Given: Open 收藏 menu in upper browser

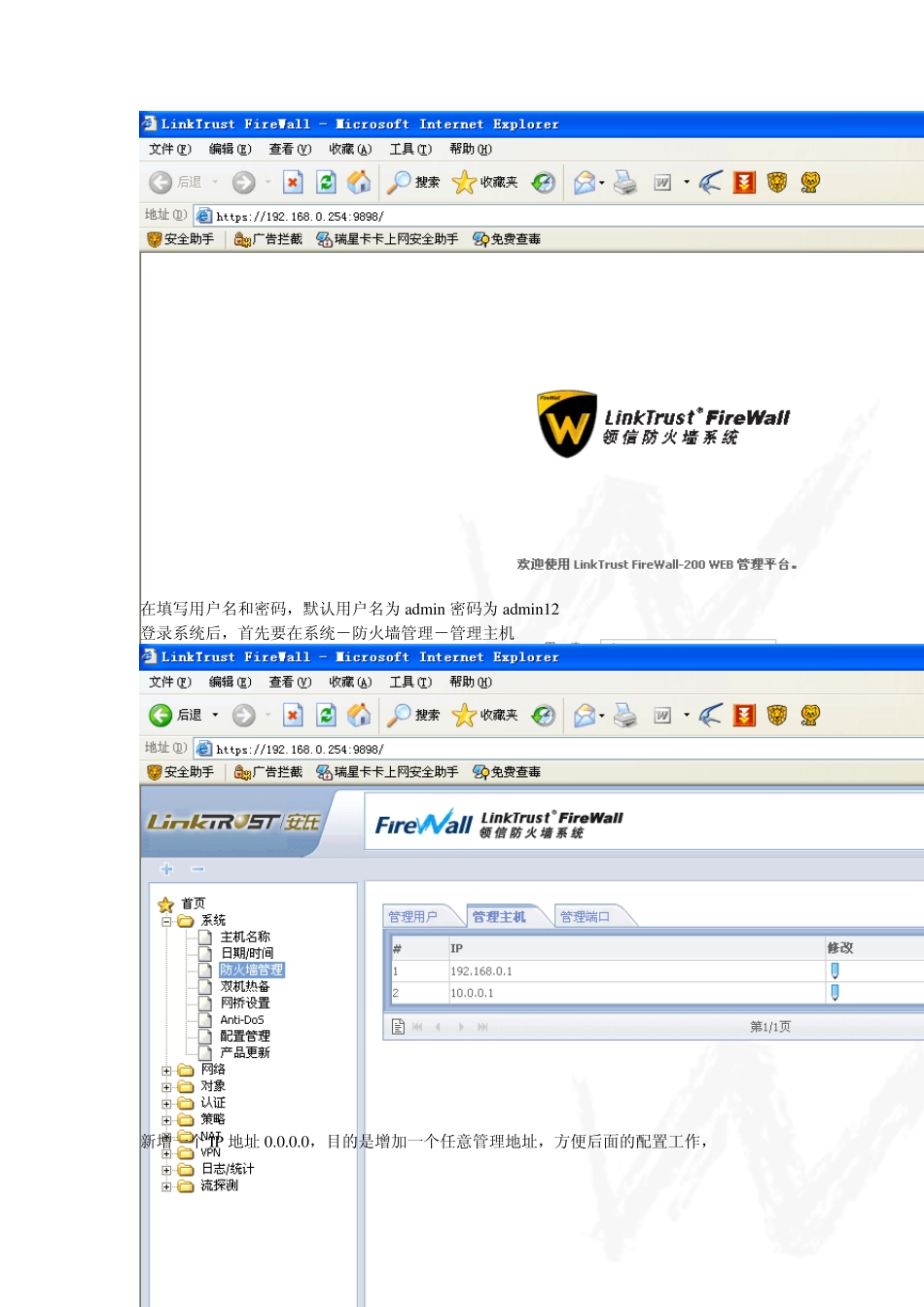Looking at the screenshot, I should coord(350,149).
